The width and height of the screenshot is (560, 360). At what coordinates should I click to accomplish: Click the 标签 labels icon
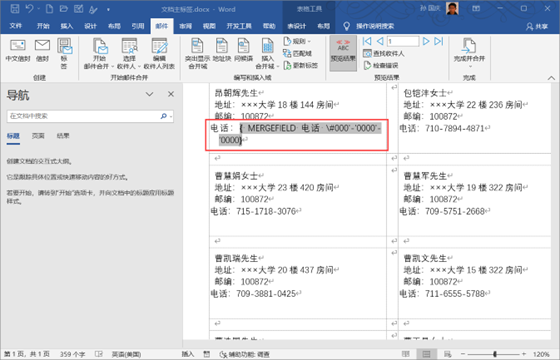[x=64, y=54]
